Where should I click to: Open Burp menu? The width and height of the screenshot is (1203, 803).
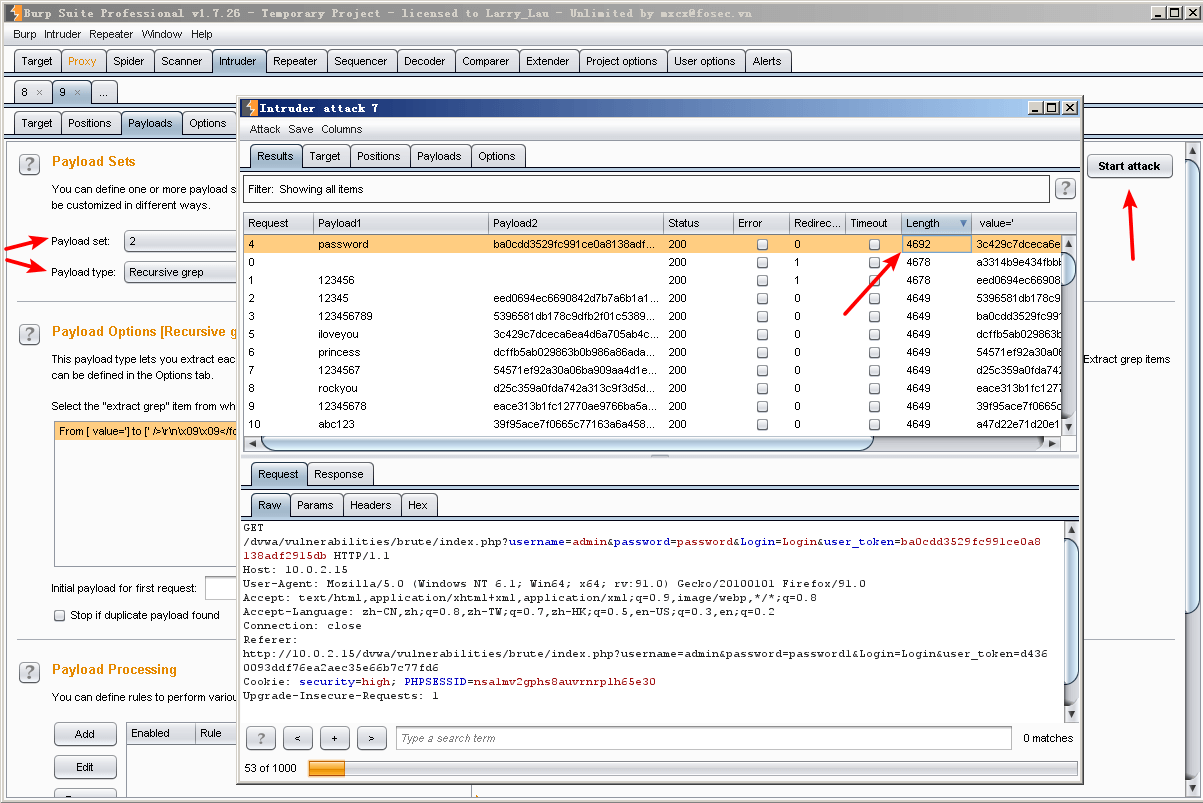click(24, 34)
